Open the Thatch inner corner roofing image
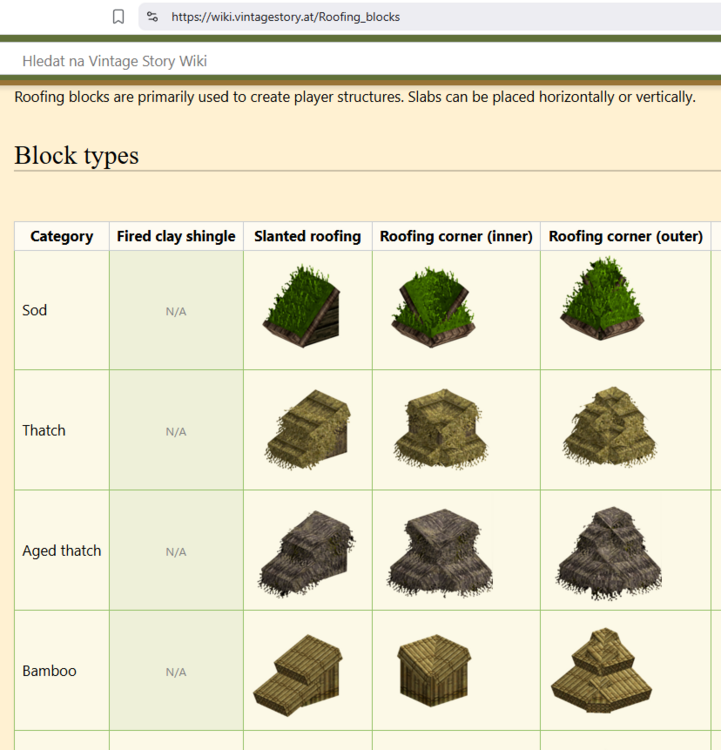Screen dimensions: 721x750 point(438,430)
